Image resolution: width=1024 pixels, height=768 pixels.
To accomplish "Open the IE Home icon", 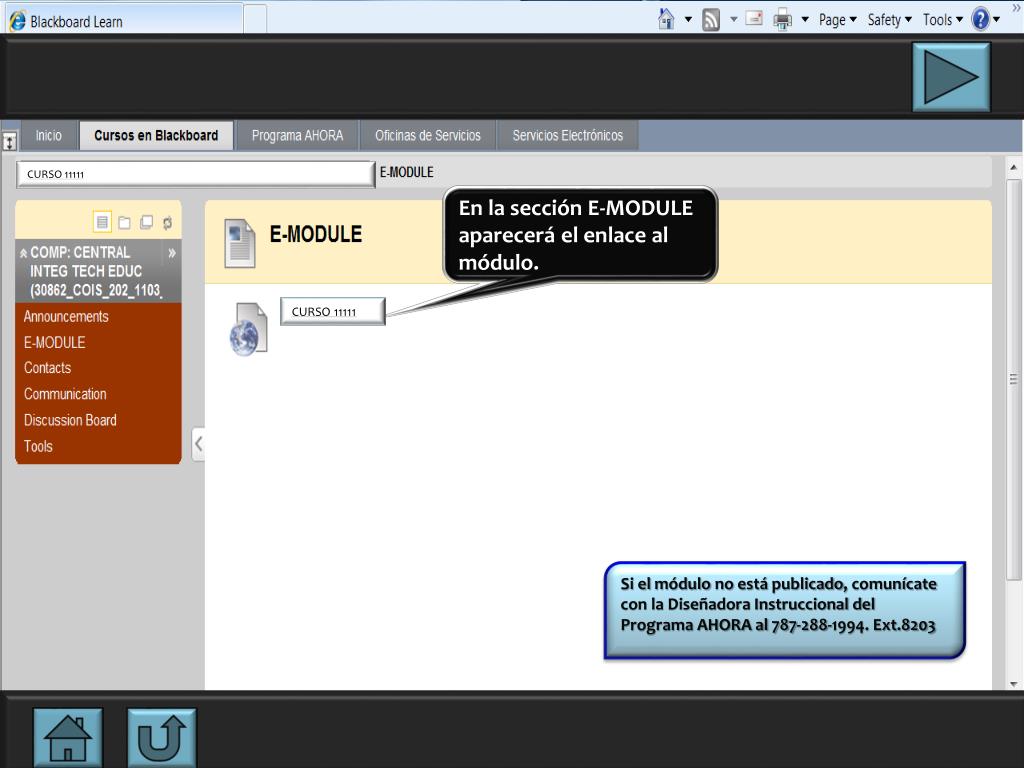I will pyautogui.click(x=666, y=19).
